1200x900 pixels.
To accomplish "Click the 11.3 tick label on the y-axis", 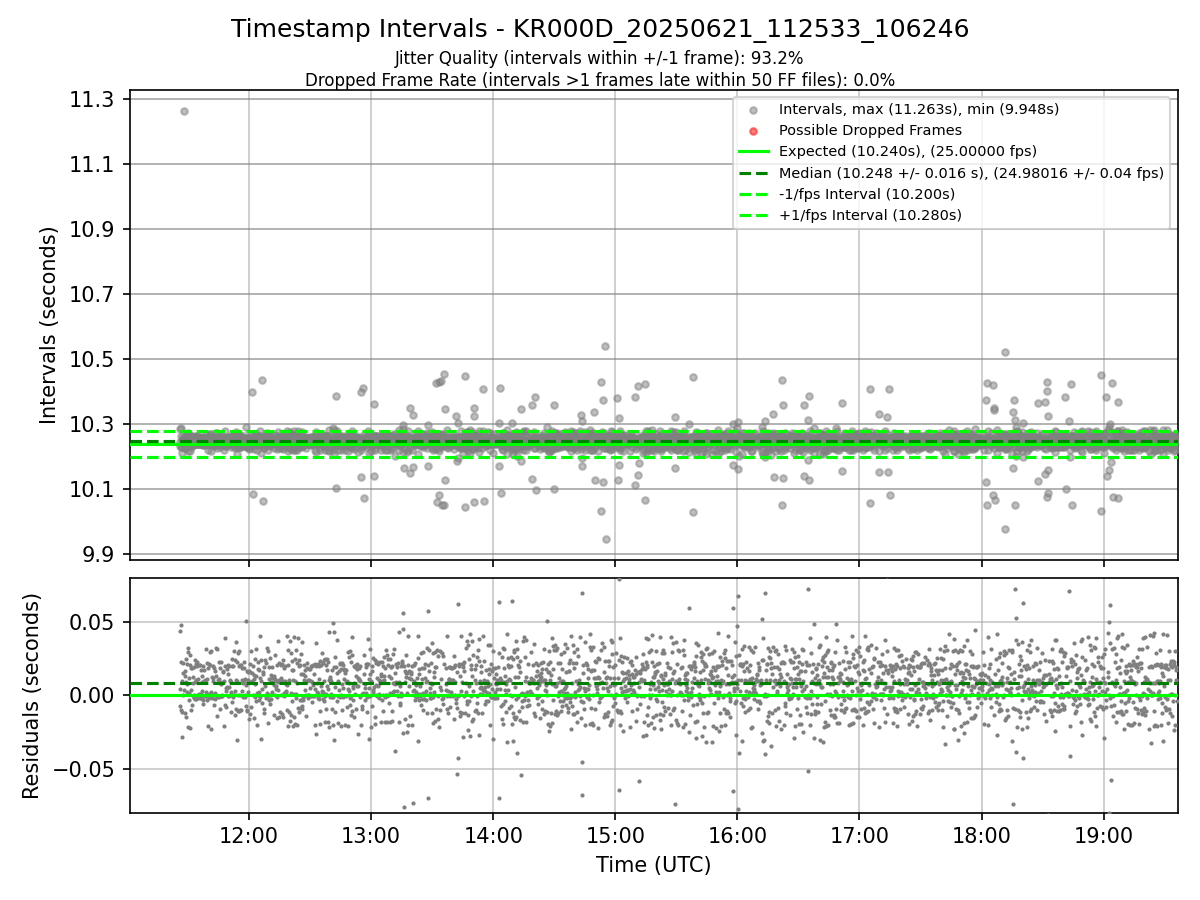I will [93, 99].
